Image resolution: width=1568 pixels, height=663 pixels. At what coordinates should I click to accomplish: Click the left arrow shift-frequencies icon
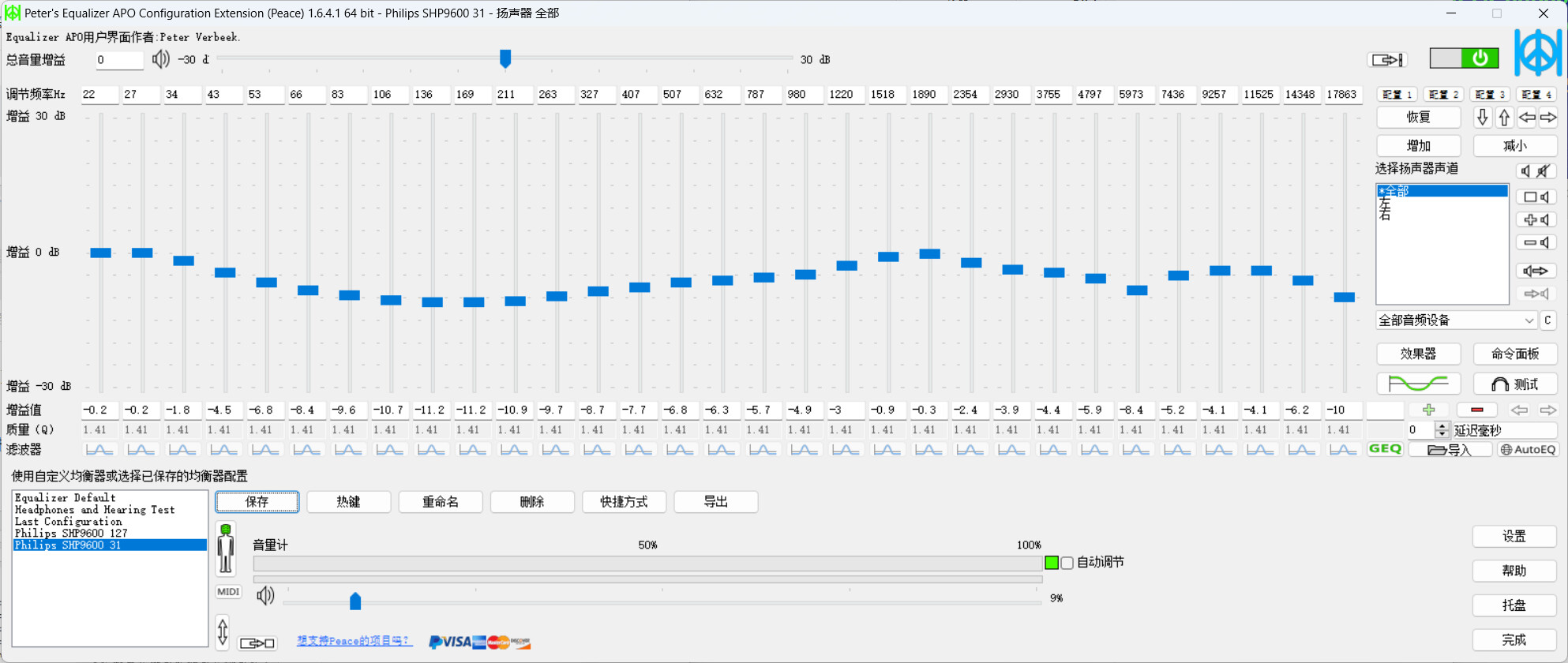[x=1527, y=118]
